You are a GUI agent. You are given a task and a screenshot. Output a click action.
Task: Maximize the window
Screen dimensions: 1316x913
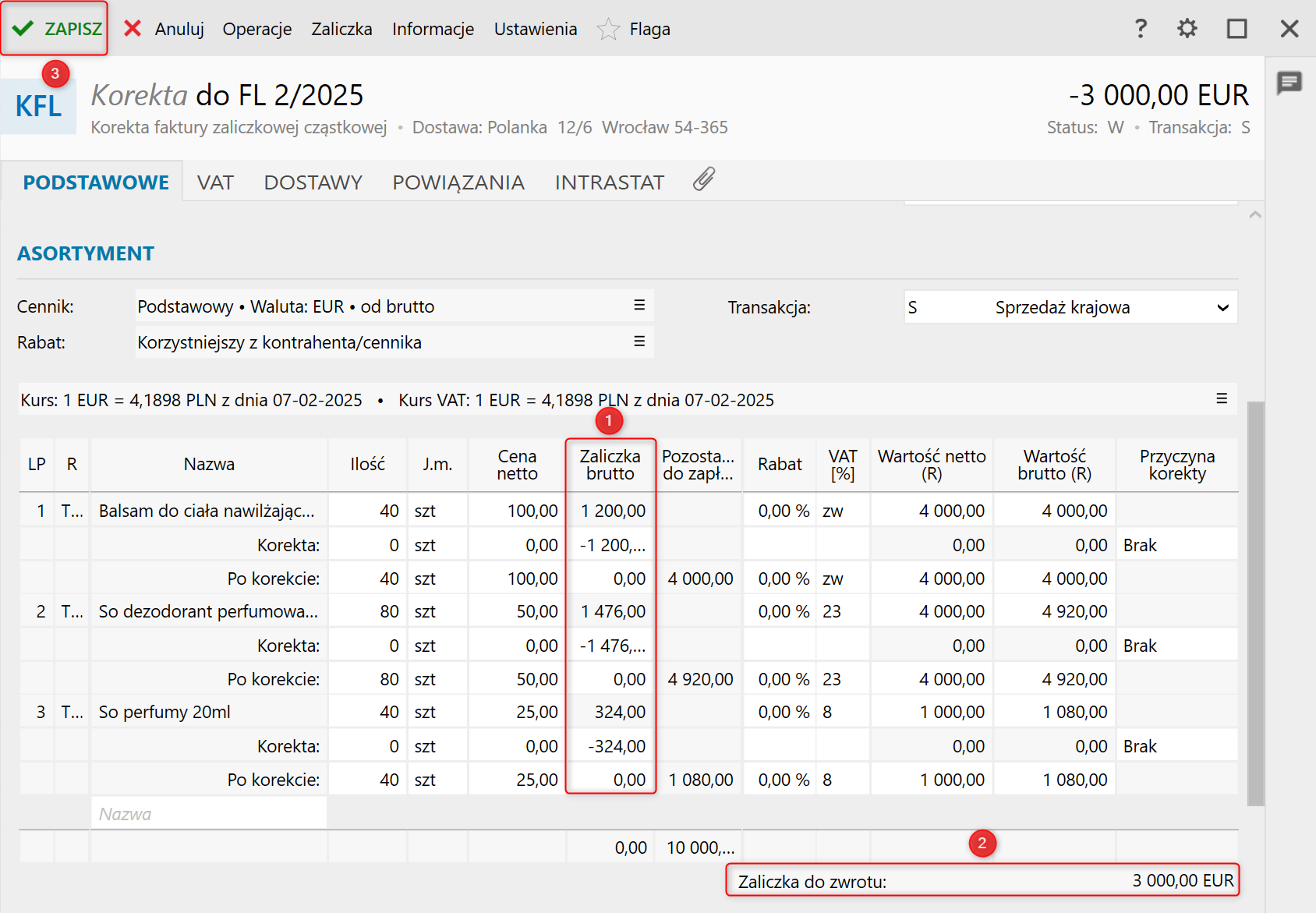(1237, 29)
